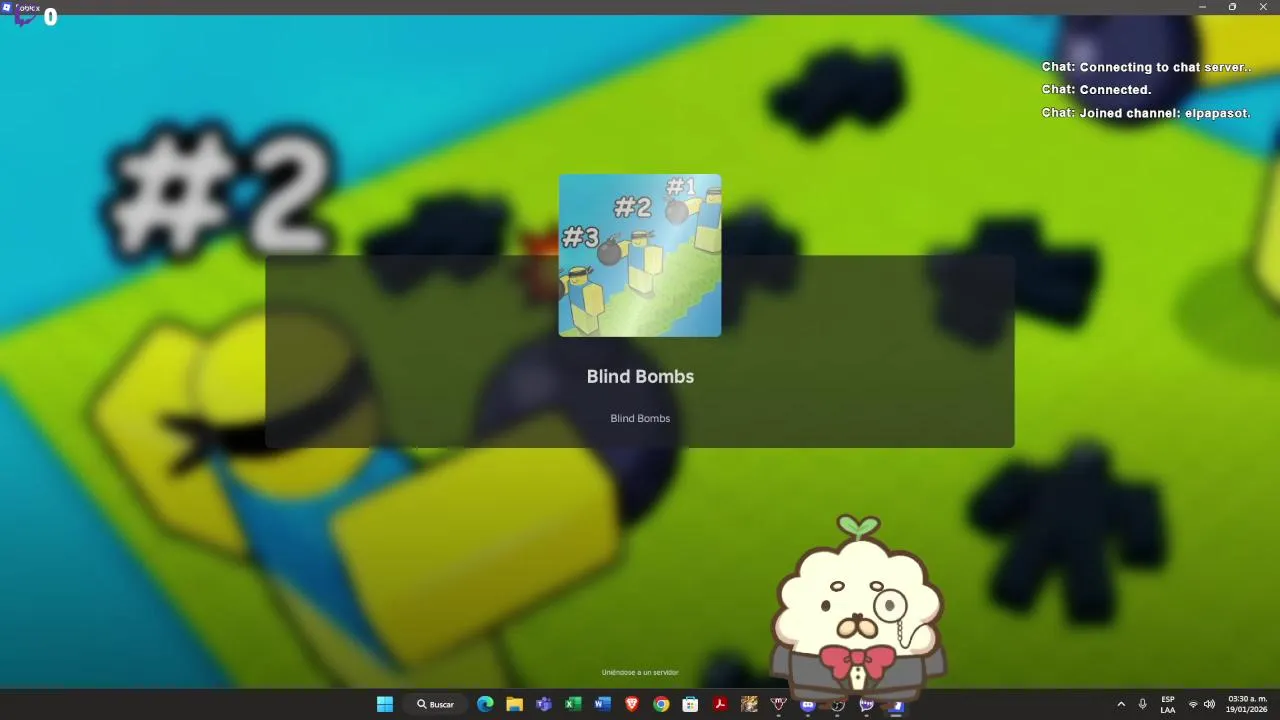Launch Excel from the taskbar
Screen dimensions: 1280x720
573,704
